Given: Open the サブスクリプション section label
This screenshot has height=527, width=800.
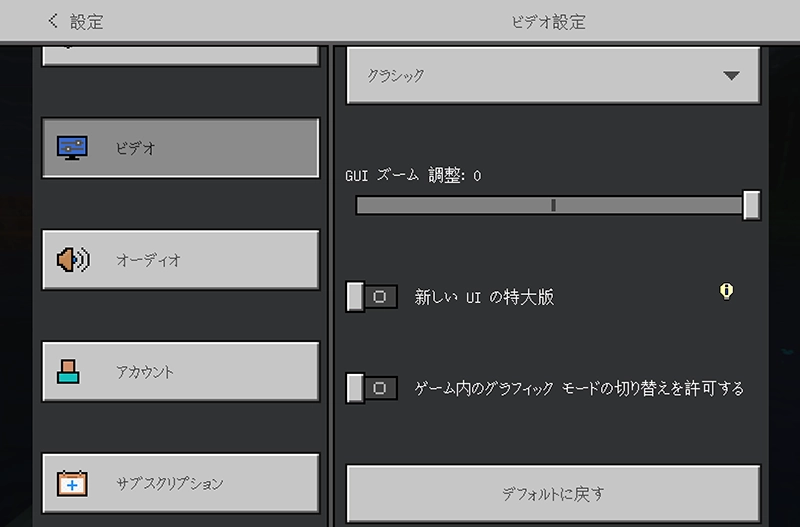Looking at the screenshot, I should 170,483.
